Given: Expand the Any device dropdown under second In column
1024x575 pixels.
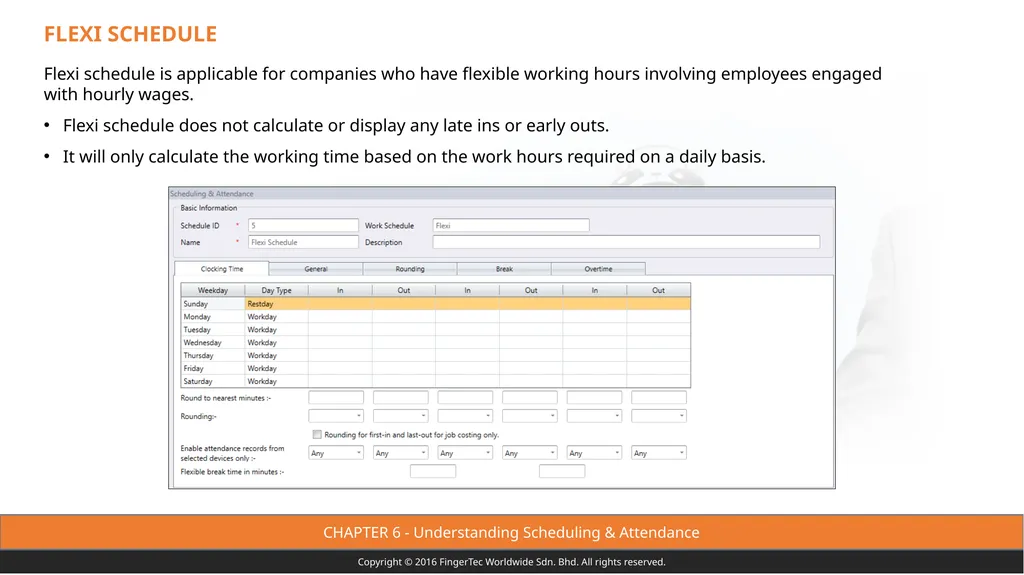Looking at the screenshot, I should (x=465, y=453).
